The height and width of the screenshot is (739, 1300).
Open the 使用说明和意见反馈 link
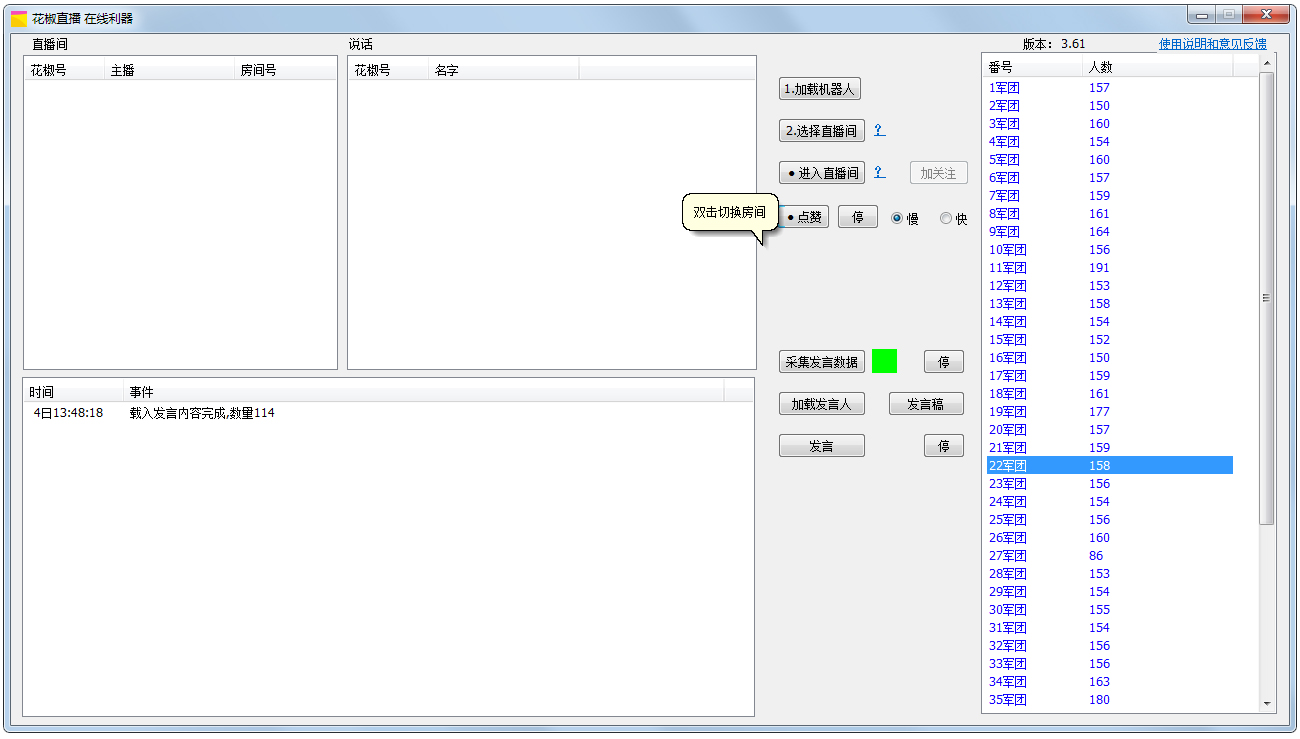point(1212,44)
